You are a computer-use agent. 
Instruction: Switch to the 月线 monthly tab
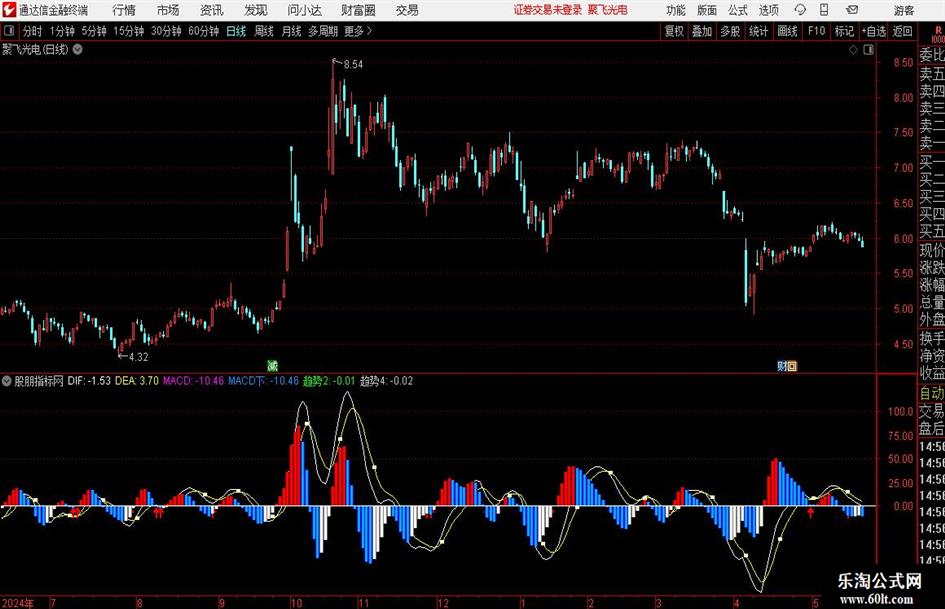click(291, 31)
